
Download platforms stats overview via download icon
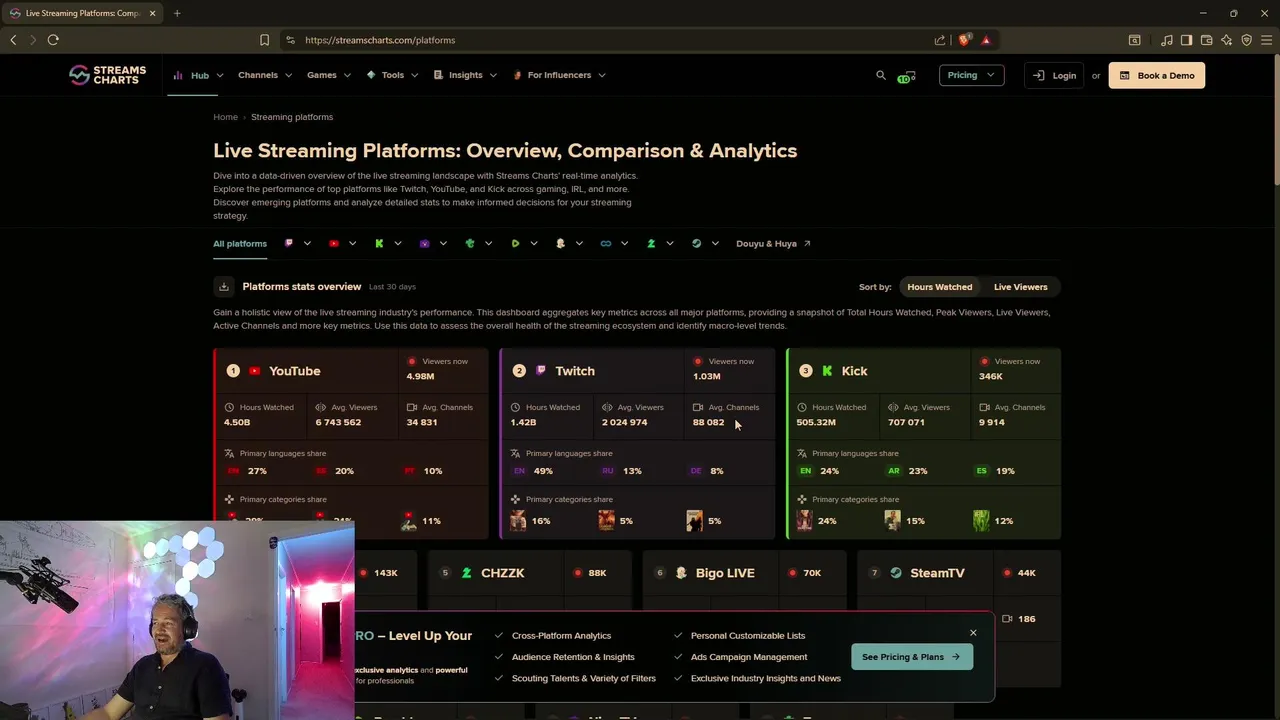[224, 287]
